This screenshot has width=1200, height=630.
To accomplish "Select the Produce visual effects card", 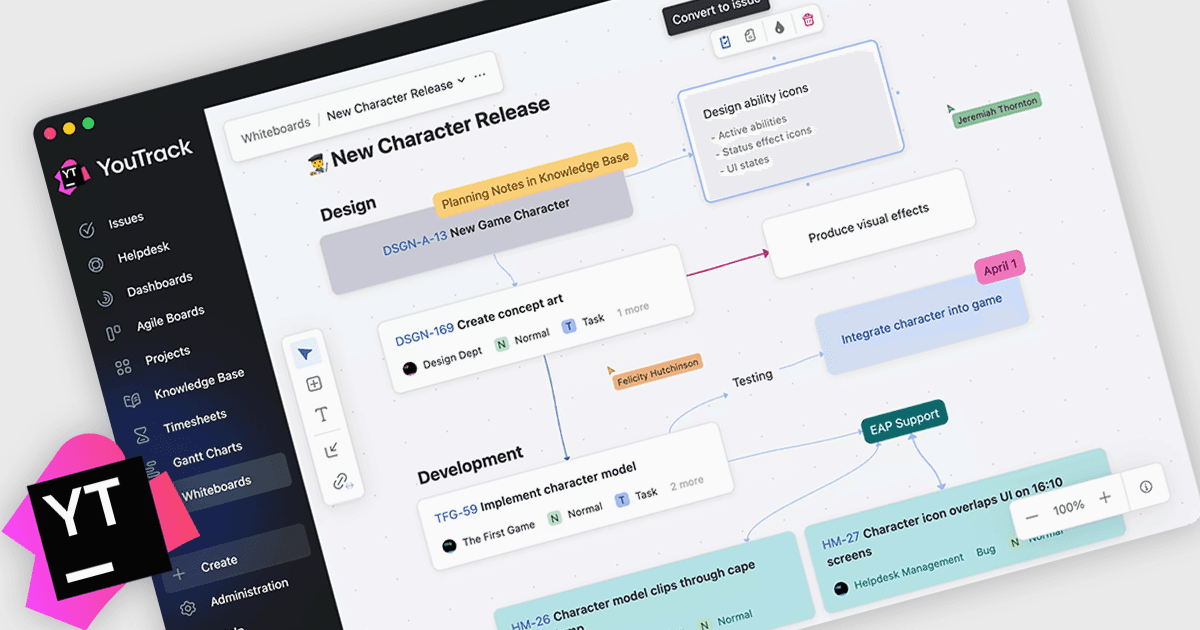I will tap(868, 222).
